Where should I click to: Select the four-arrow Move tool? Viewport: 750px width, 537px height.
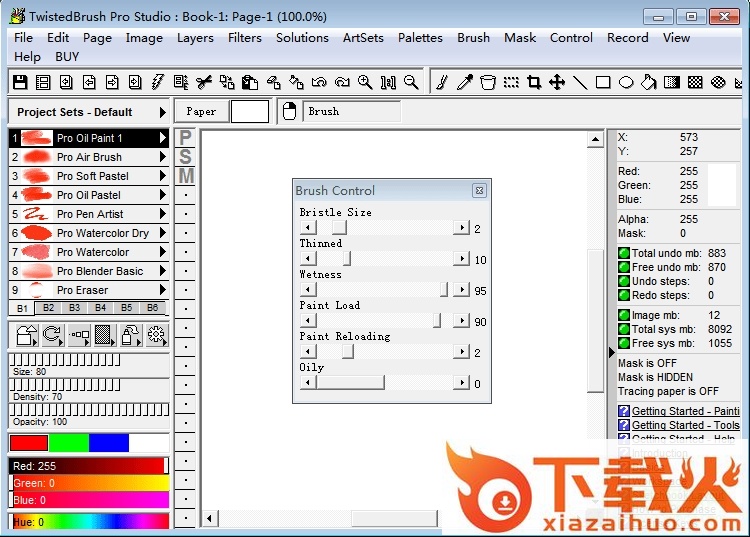tap(557, 82)
